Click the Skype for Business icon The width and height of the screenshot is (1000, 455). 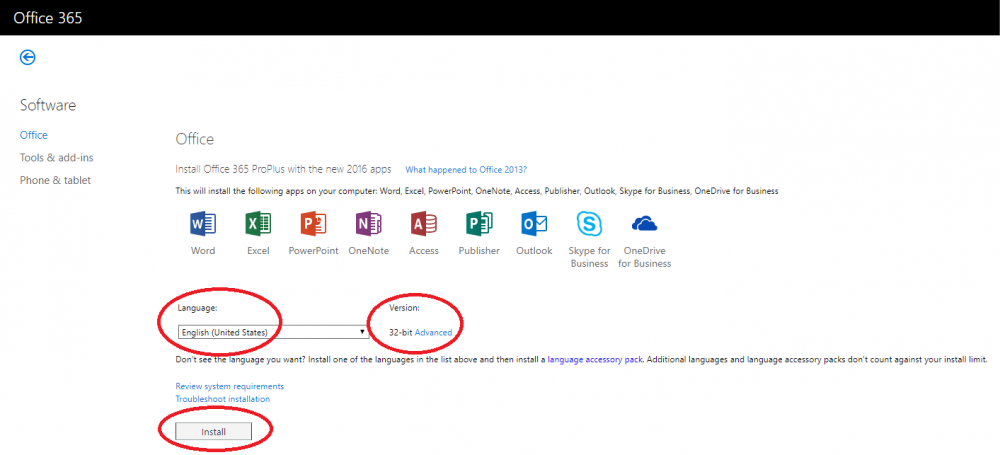point(589,224)
